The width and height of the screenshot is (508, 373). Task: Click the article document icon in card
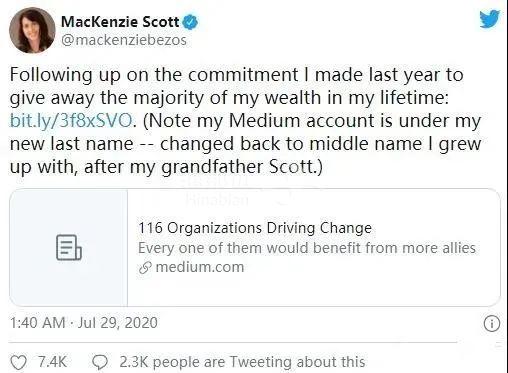(69, 247)
